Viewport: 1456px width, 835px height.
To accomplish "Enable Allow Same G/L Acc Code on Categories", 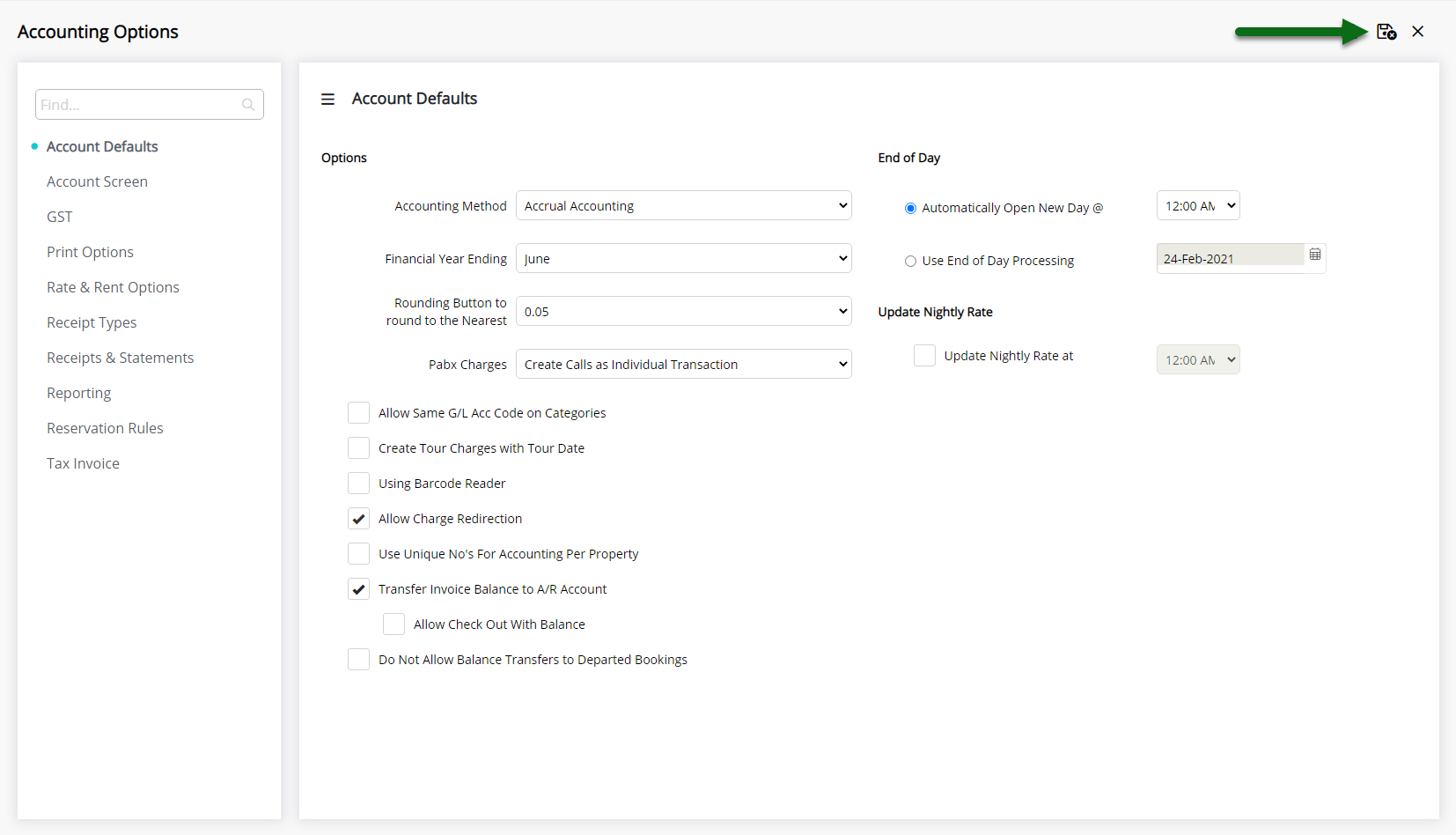I will [358, 413].
